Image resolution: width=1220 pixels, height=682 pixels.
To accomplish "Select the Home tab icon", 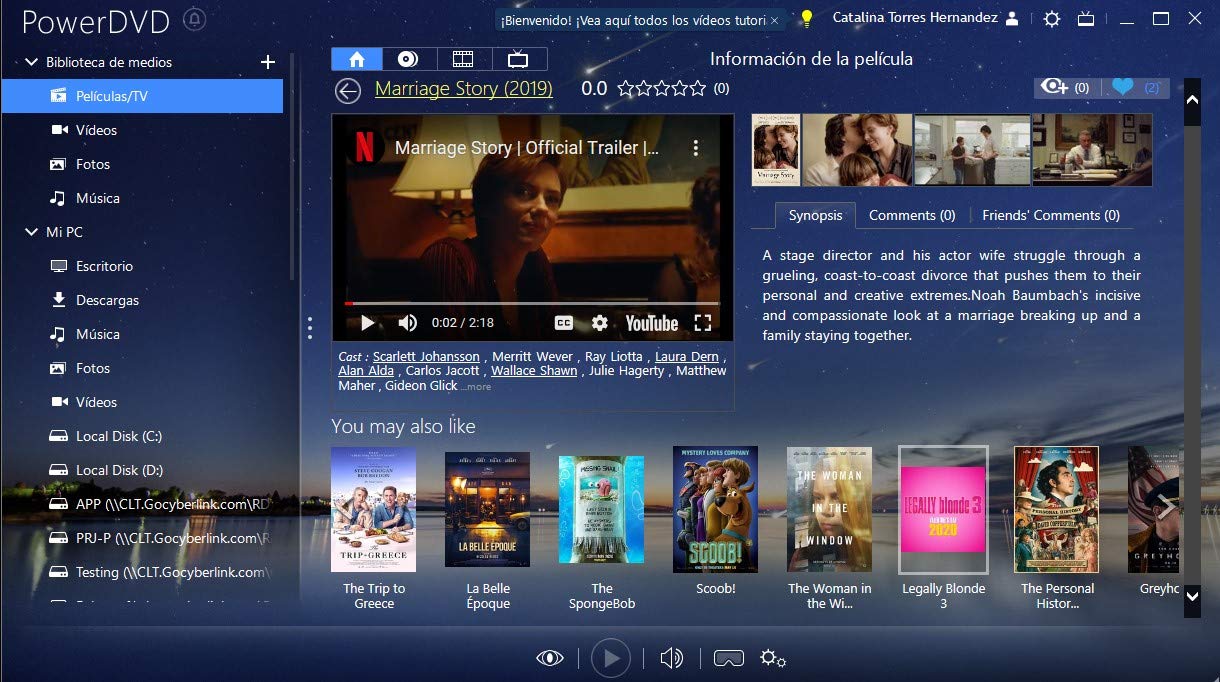I will point(357,58).
